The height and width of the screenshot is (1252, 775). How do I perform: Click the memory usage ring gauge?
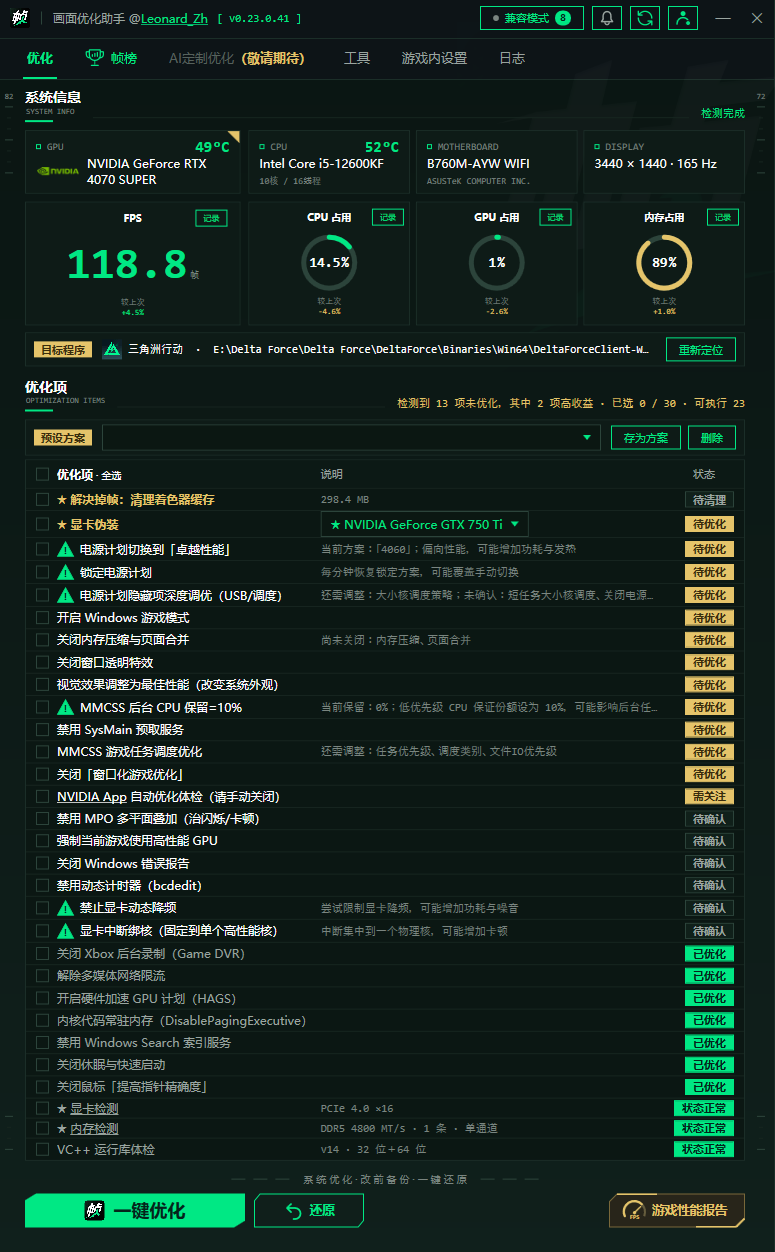[x=664, y=263]
